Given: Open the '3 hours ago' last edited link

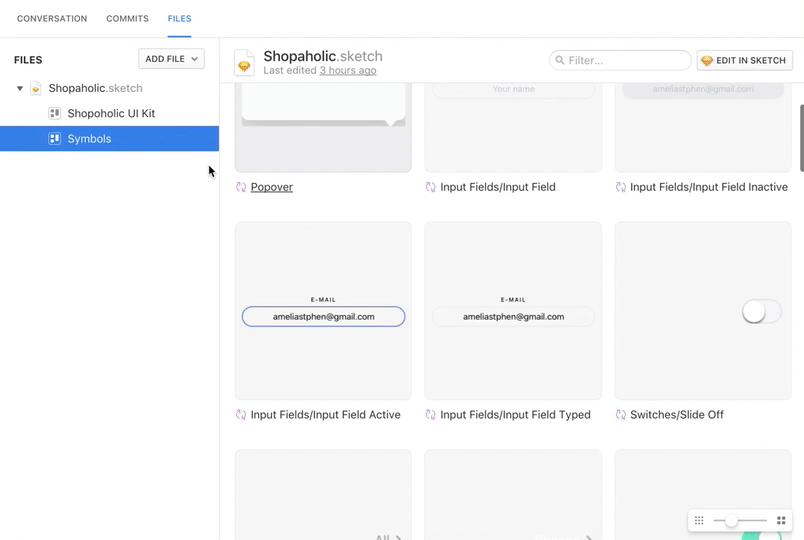Looking at the screenshot, I should point(348,70).
